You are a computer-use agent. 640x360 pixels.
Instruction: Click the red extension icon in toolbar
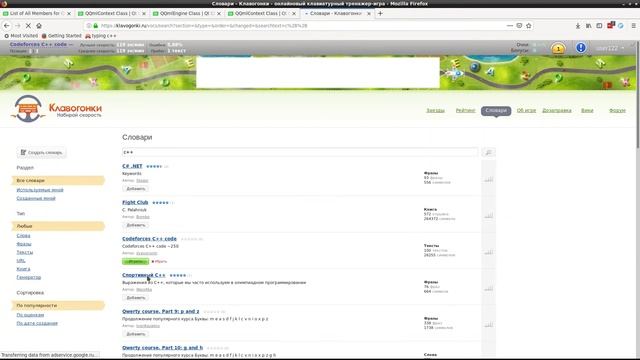pyautogui.click(x=611, y=25)
